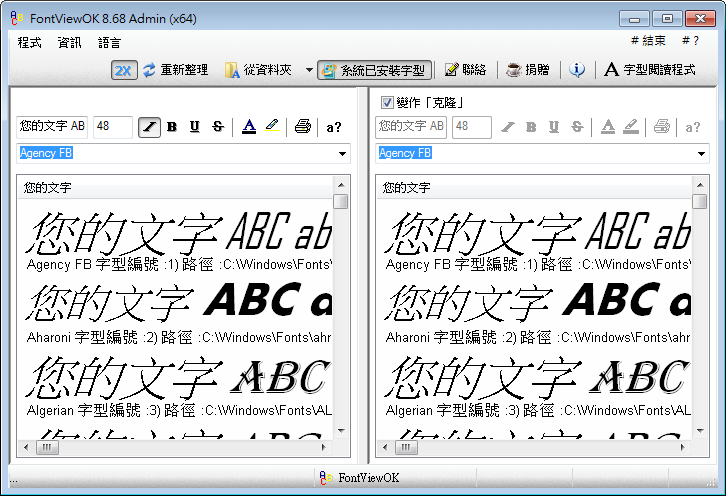Open fonts 從資料夾 from folder

pos(258,70)
